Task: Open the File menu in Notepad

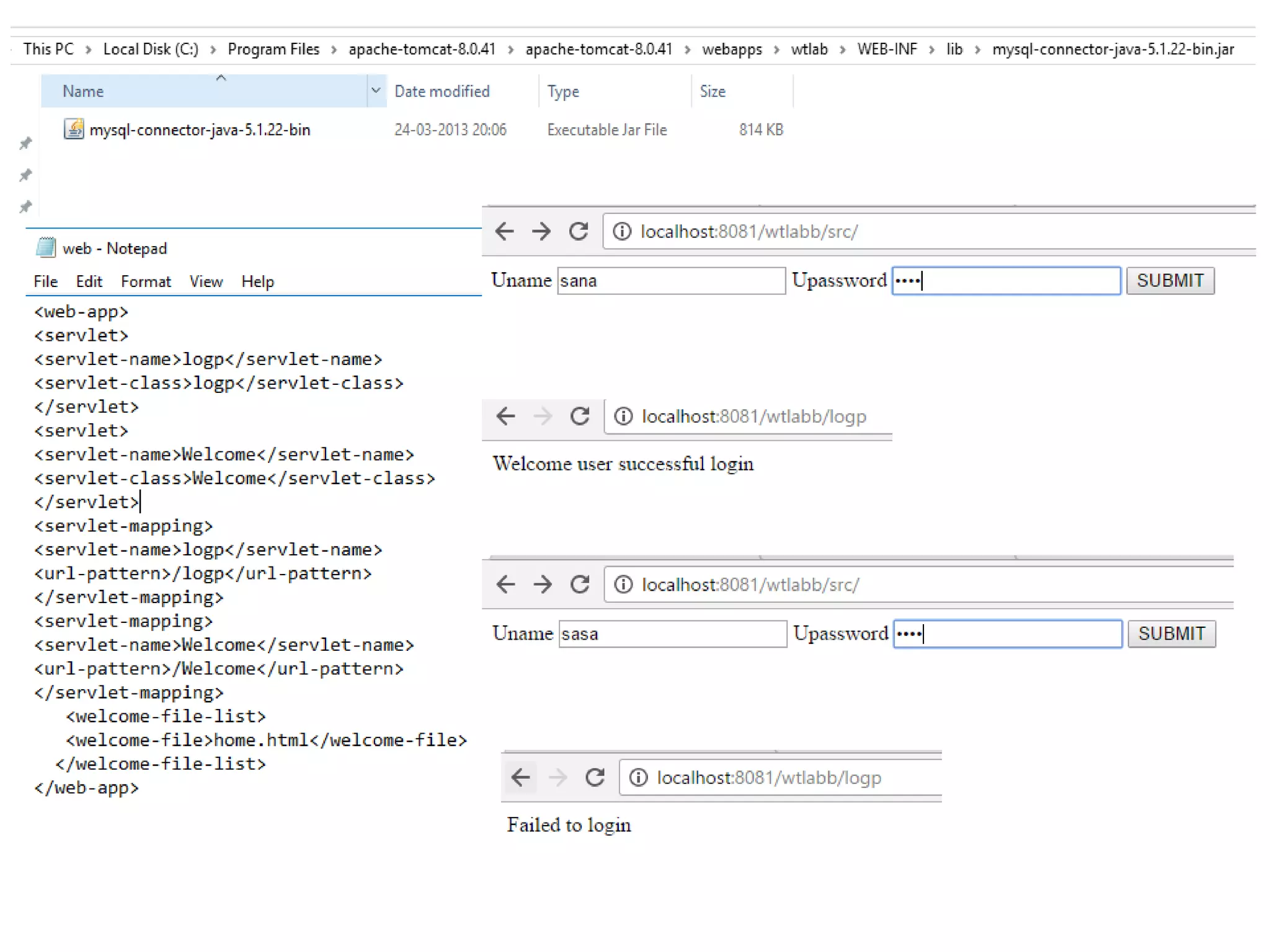Action: click(x=46, y=281)
